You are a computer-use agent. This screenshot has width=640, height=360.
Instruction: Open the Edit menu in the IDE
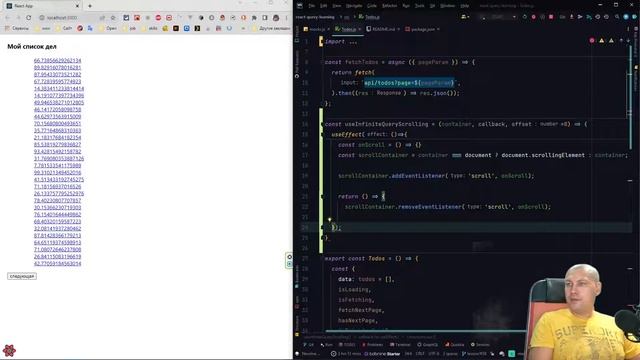click(x=324, y=6)
